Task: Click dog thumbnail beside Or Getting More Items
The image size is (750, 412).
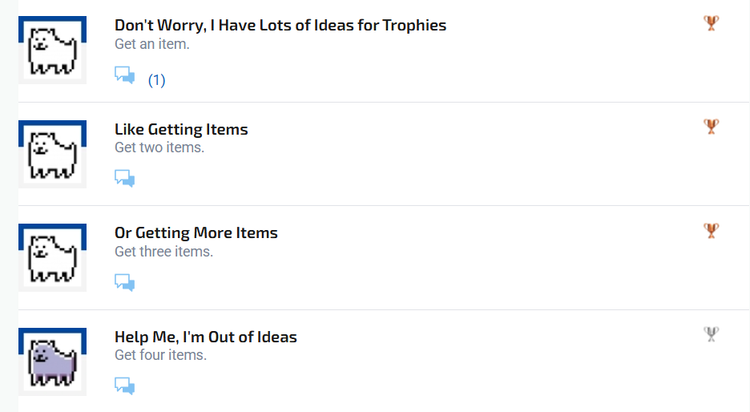Action: coord(53,257)
